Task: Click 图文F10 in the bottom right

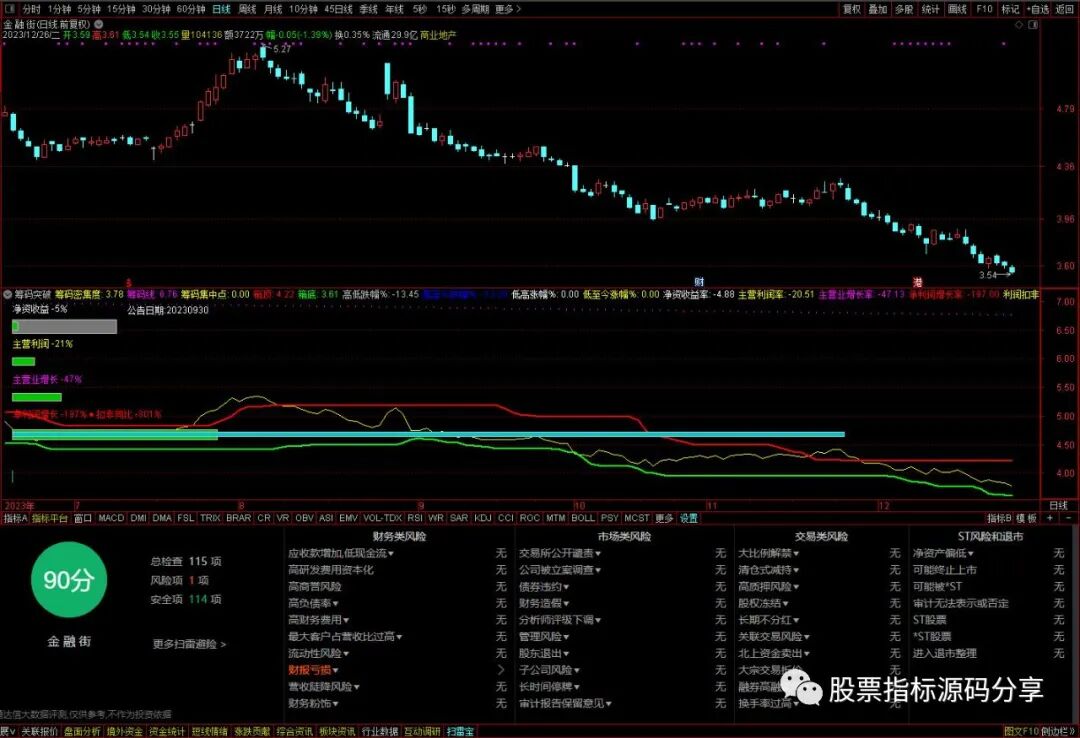Action: pyautogui.click(x=1021, y=732)
